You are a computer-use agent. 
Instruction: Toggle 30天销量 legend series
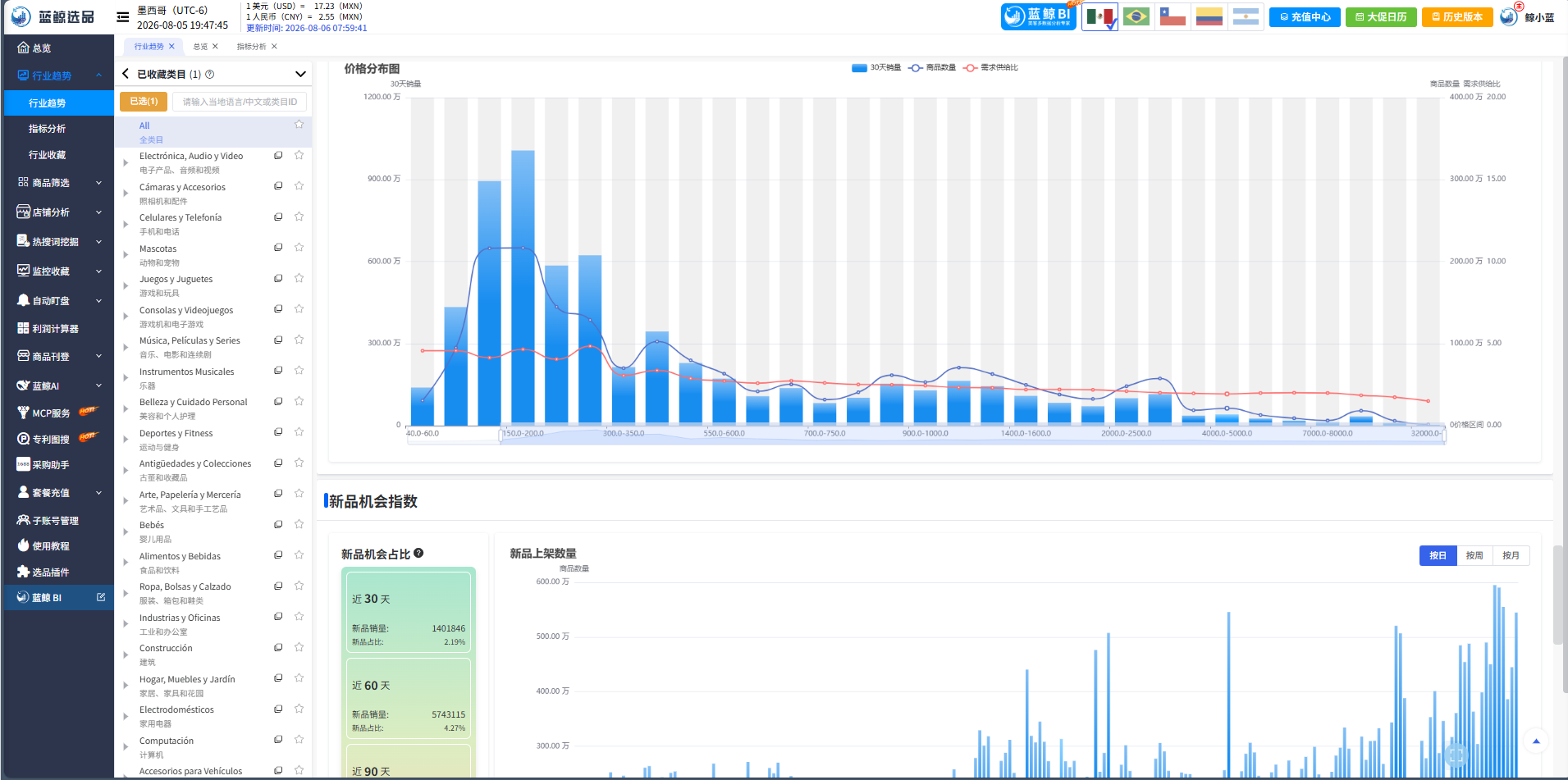[876, 67]
